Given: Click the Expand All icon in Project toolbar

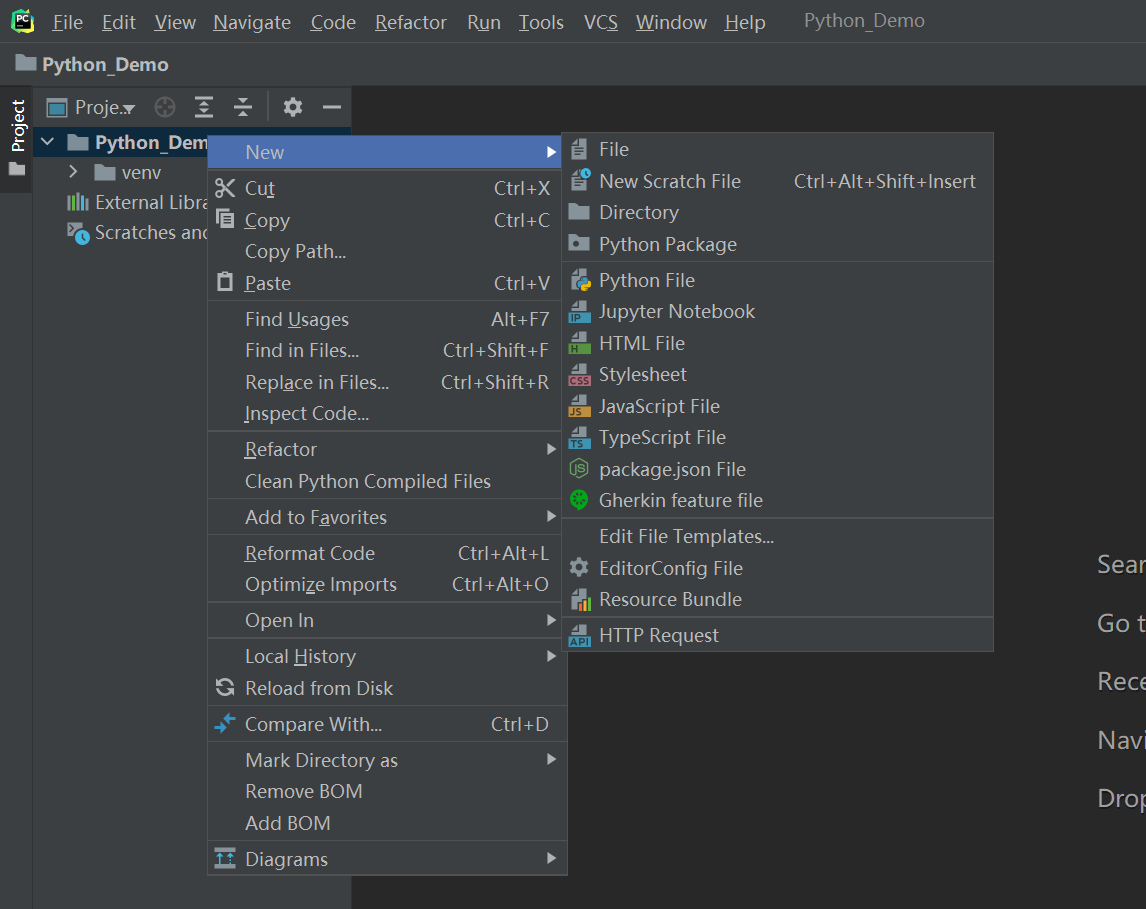Looking at the screenshot, I should point(204,107).
